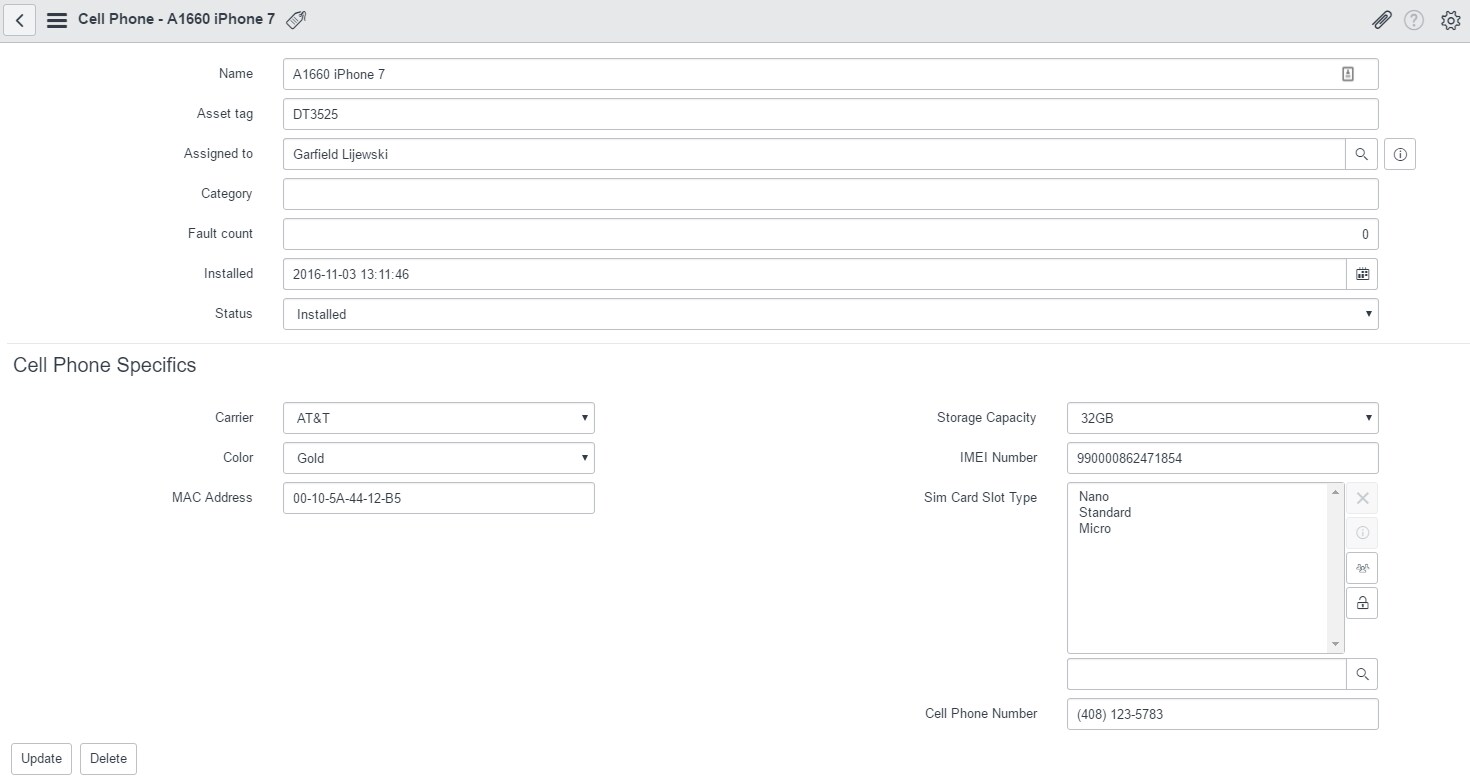Click the Sim Card list scrollbar down arrow
This screenshot has width=1470, height=783.
tap(1336, 645)
